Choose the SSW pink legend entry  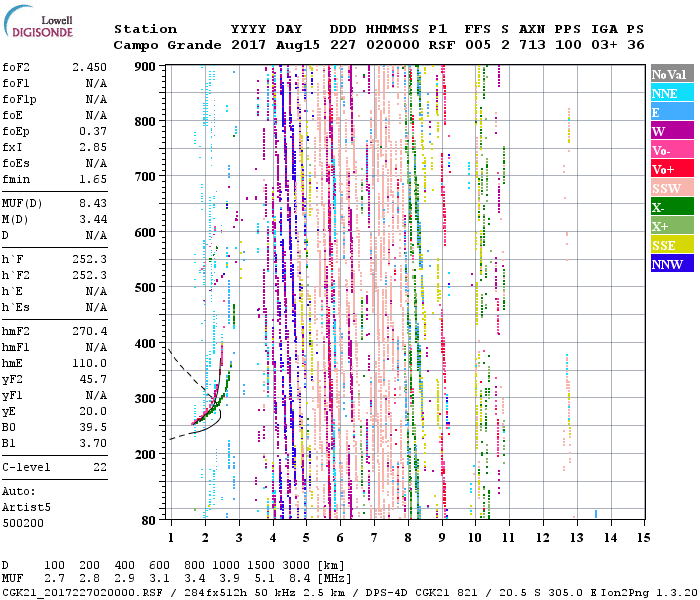[671, 188]
